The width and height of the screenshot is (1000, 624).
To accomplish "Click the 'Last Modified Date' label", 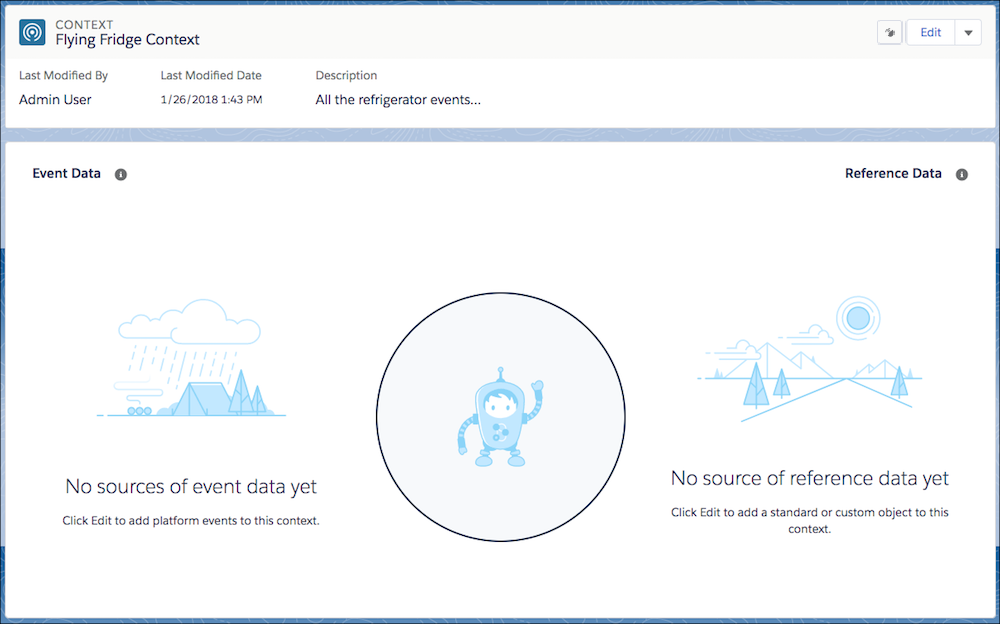I will pyautogui.click(x=211, y=75).
